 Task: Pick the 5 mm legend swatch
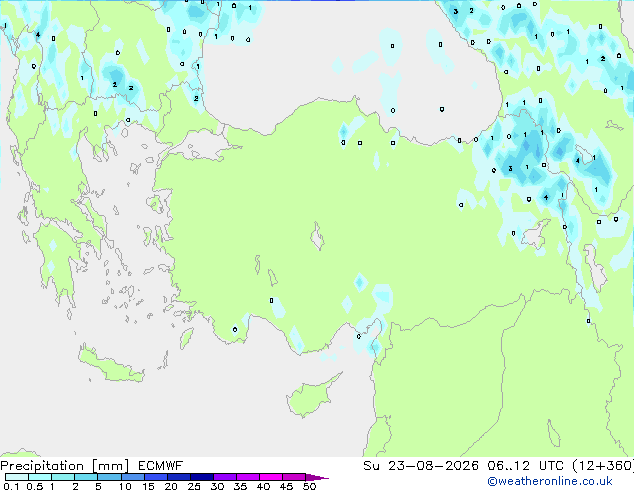109,477
